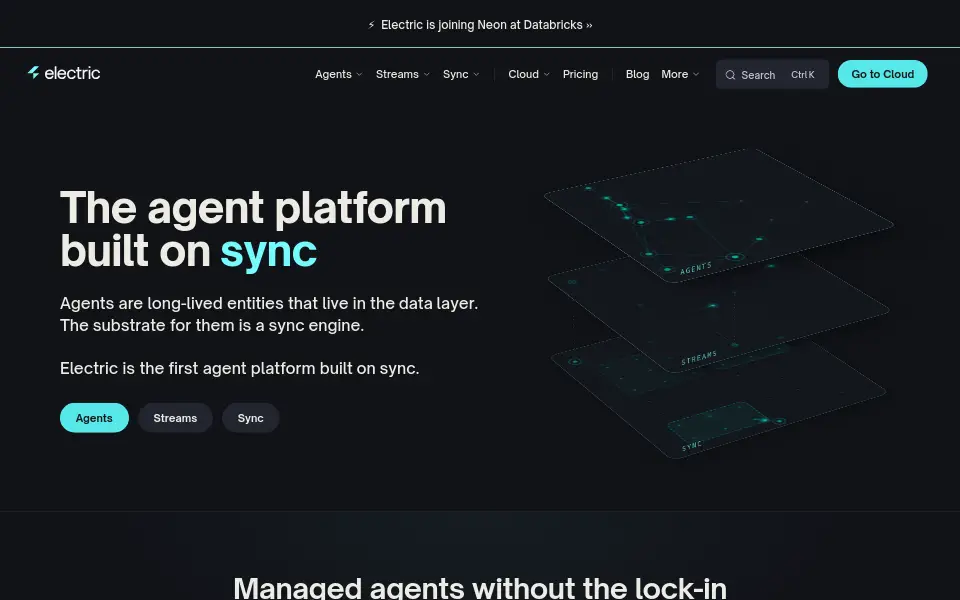This screenshot has width=960, height=600.
Task: Open the Blog link in navigation
Action: (x=637, y=74)
